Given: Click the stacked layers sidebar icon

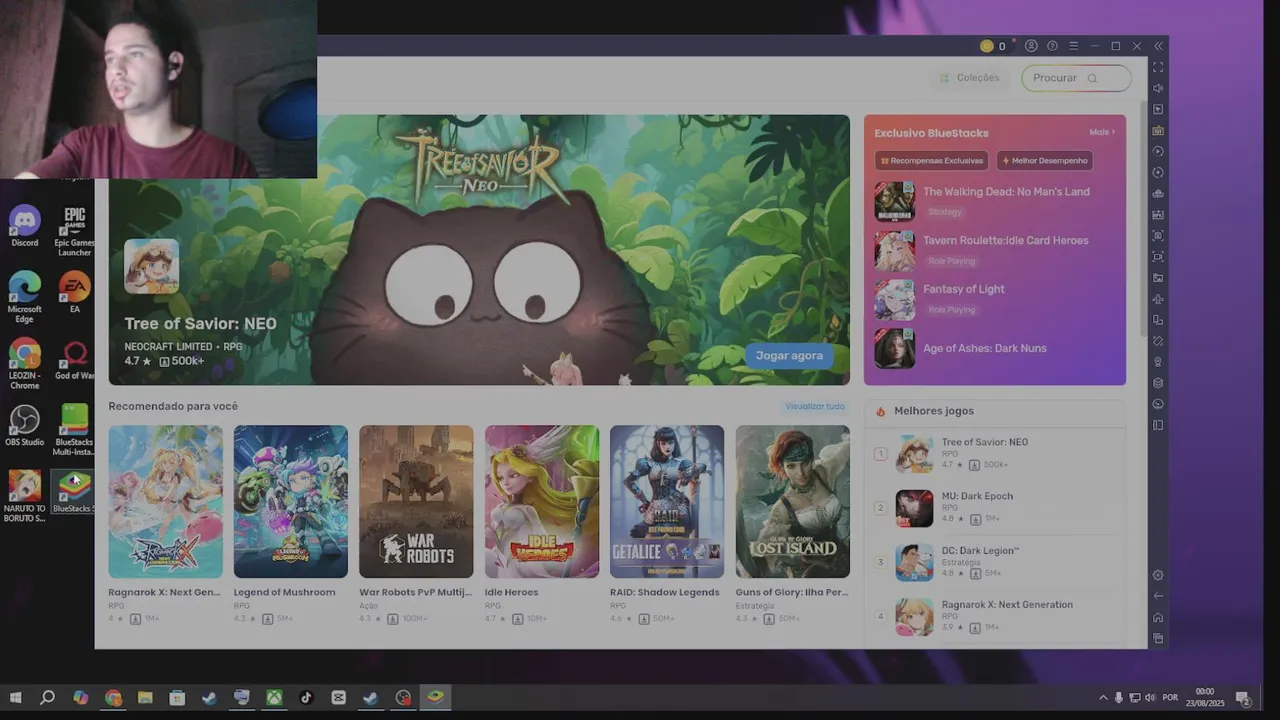Looking at the screenshot, I should [1158, 383].
